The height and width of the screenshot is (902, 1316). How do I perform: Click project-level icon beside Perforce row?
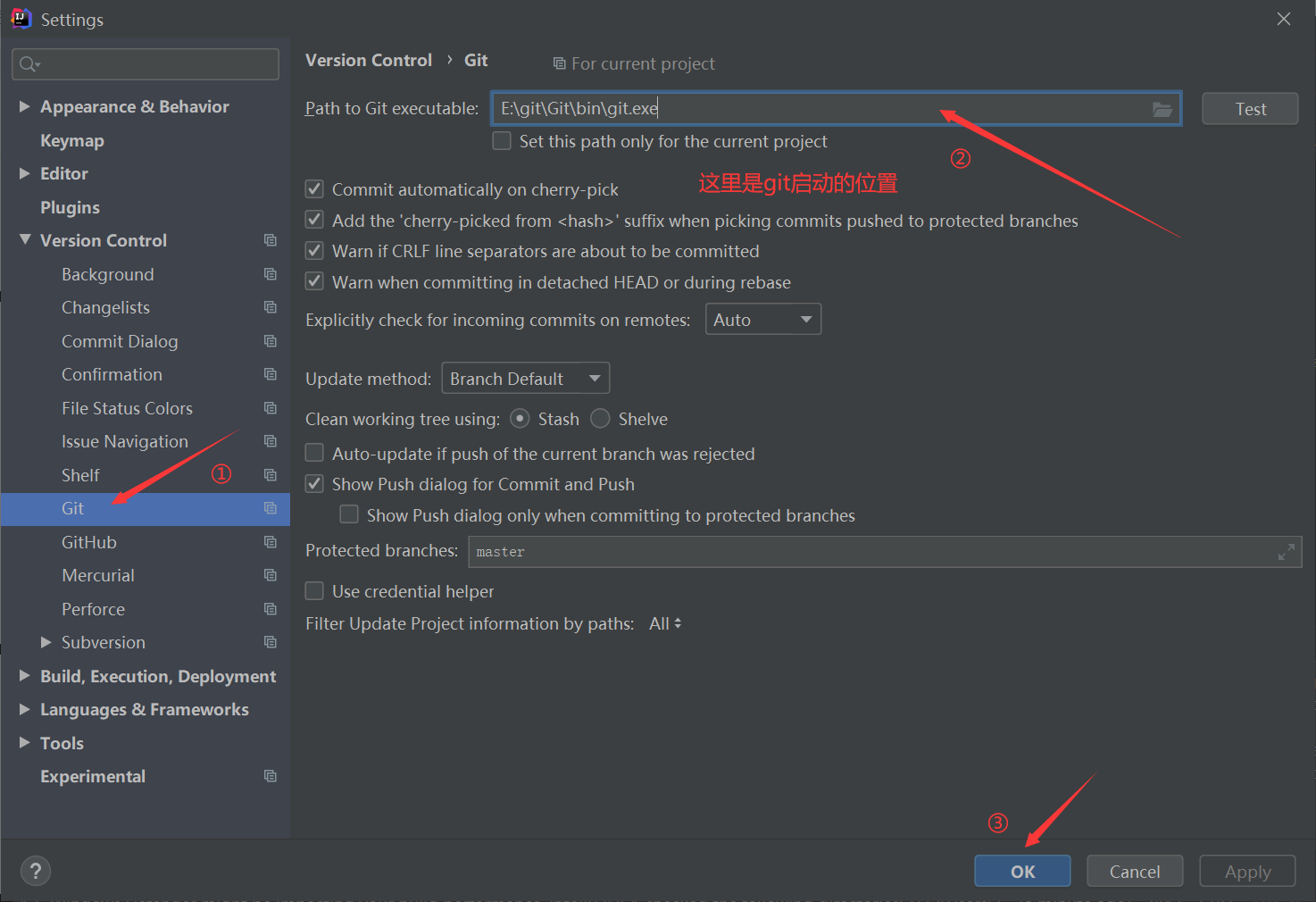click(x=271, y=609)
